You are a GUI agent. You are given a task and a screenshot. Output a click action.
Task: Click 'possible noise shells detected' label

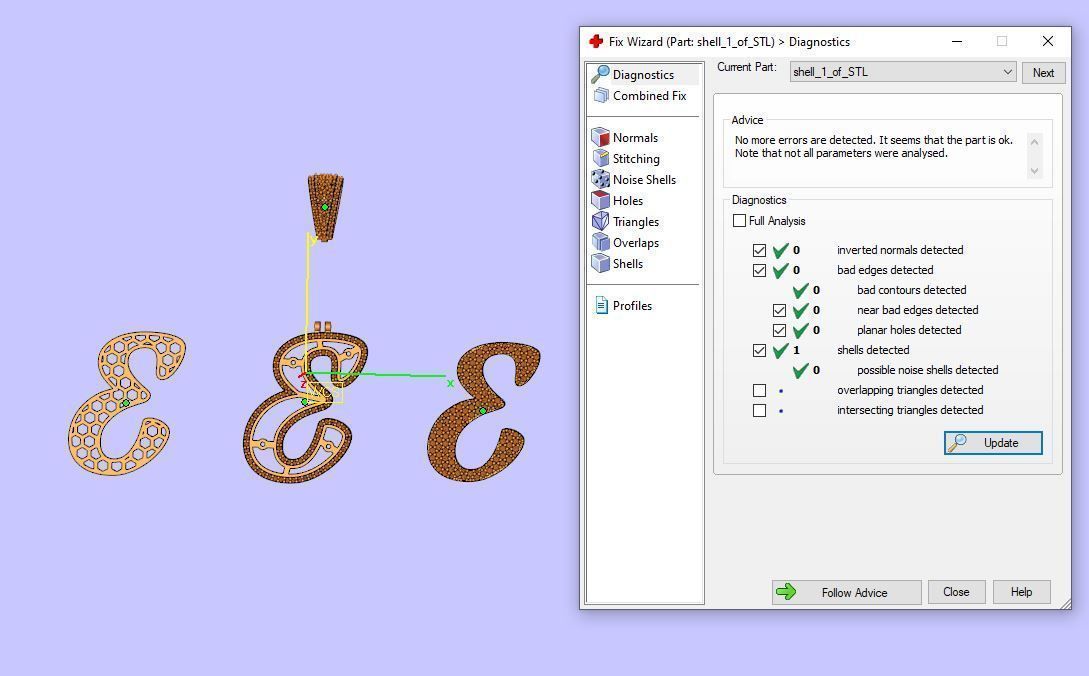tap(927, 370)
